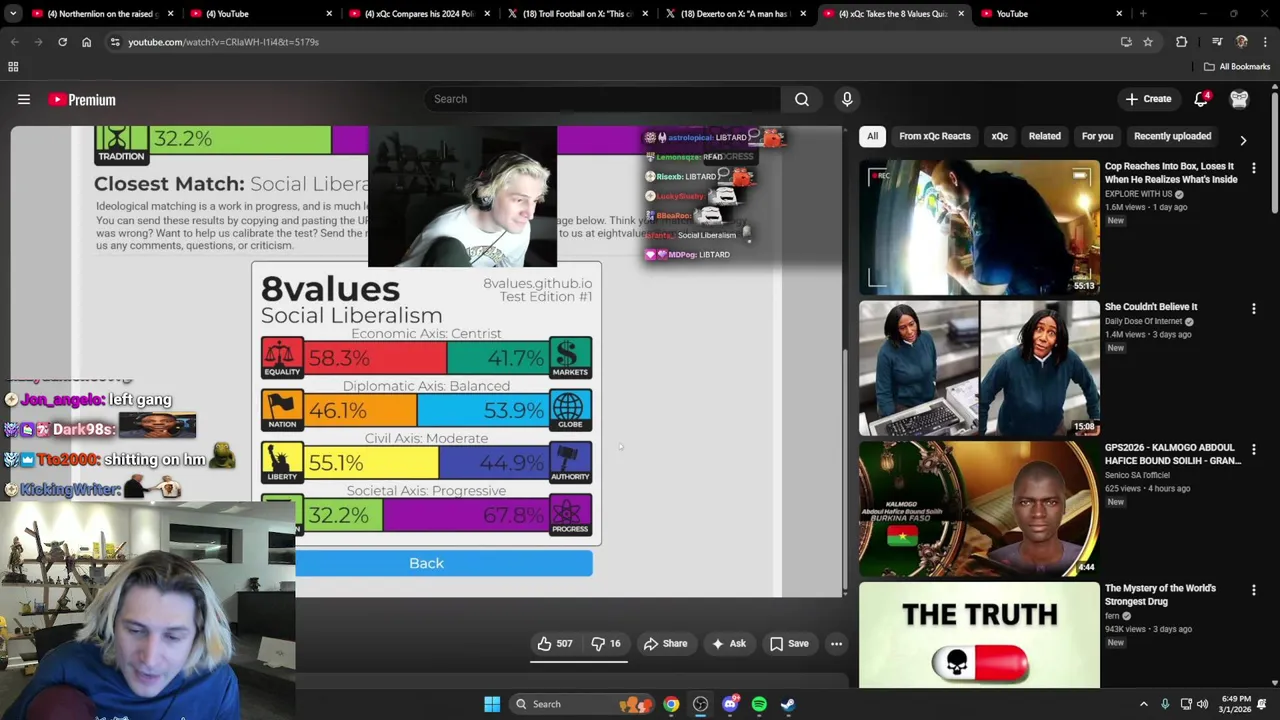Open 'Daily Dose Of Internet' channel name
Image resolution: width=1280 pixels, height=720 pixels.
pyautogui.click(x=1144, y=321)
